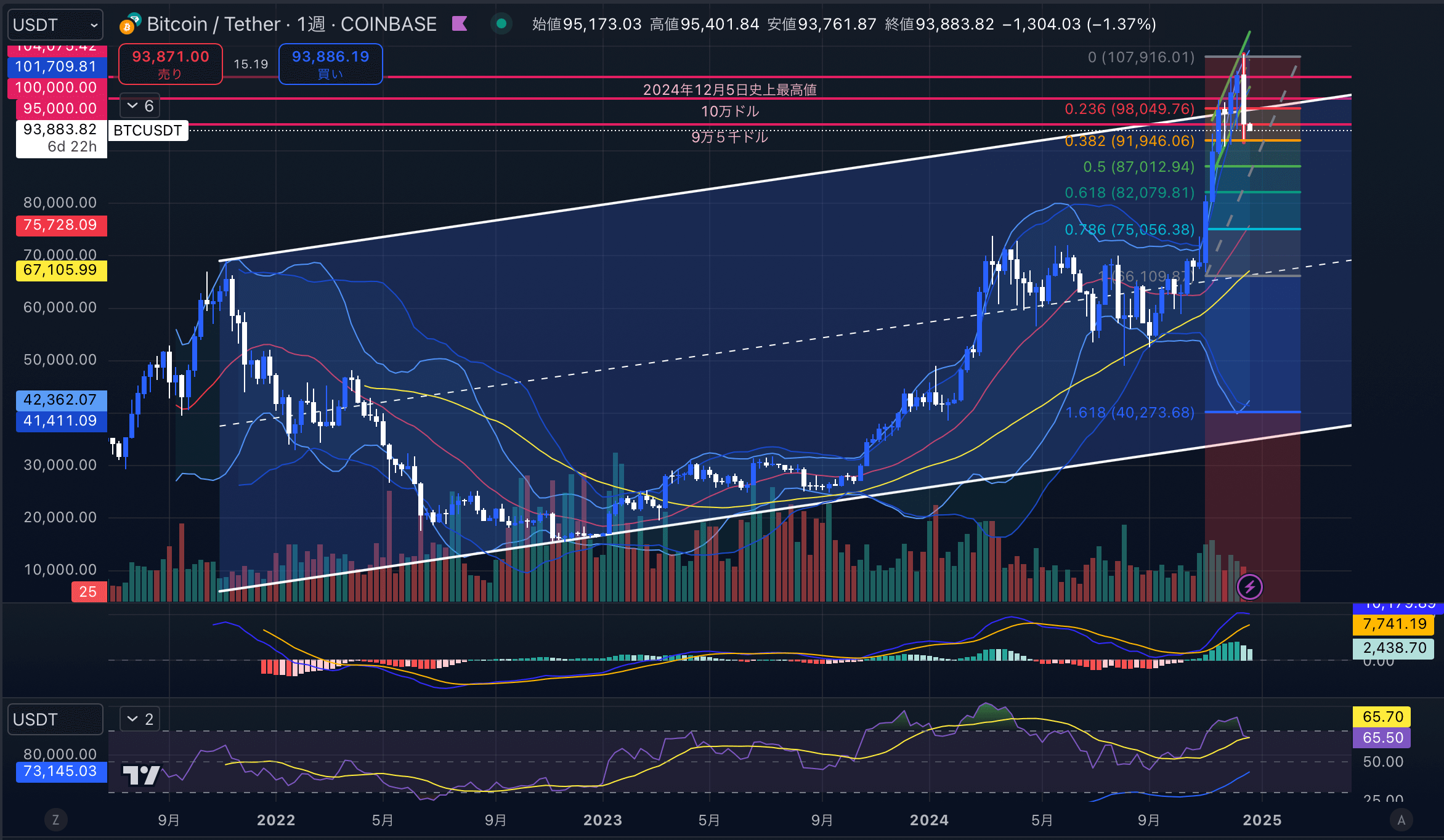
Task: Click the 41,411.09 blue price tag
Action: [x=62, y=421]
